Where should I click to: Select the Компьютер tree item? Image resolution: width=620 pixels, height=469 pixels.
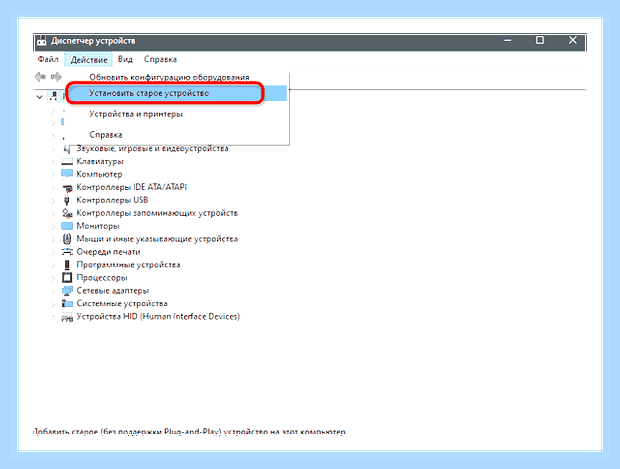pos(99,174)
